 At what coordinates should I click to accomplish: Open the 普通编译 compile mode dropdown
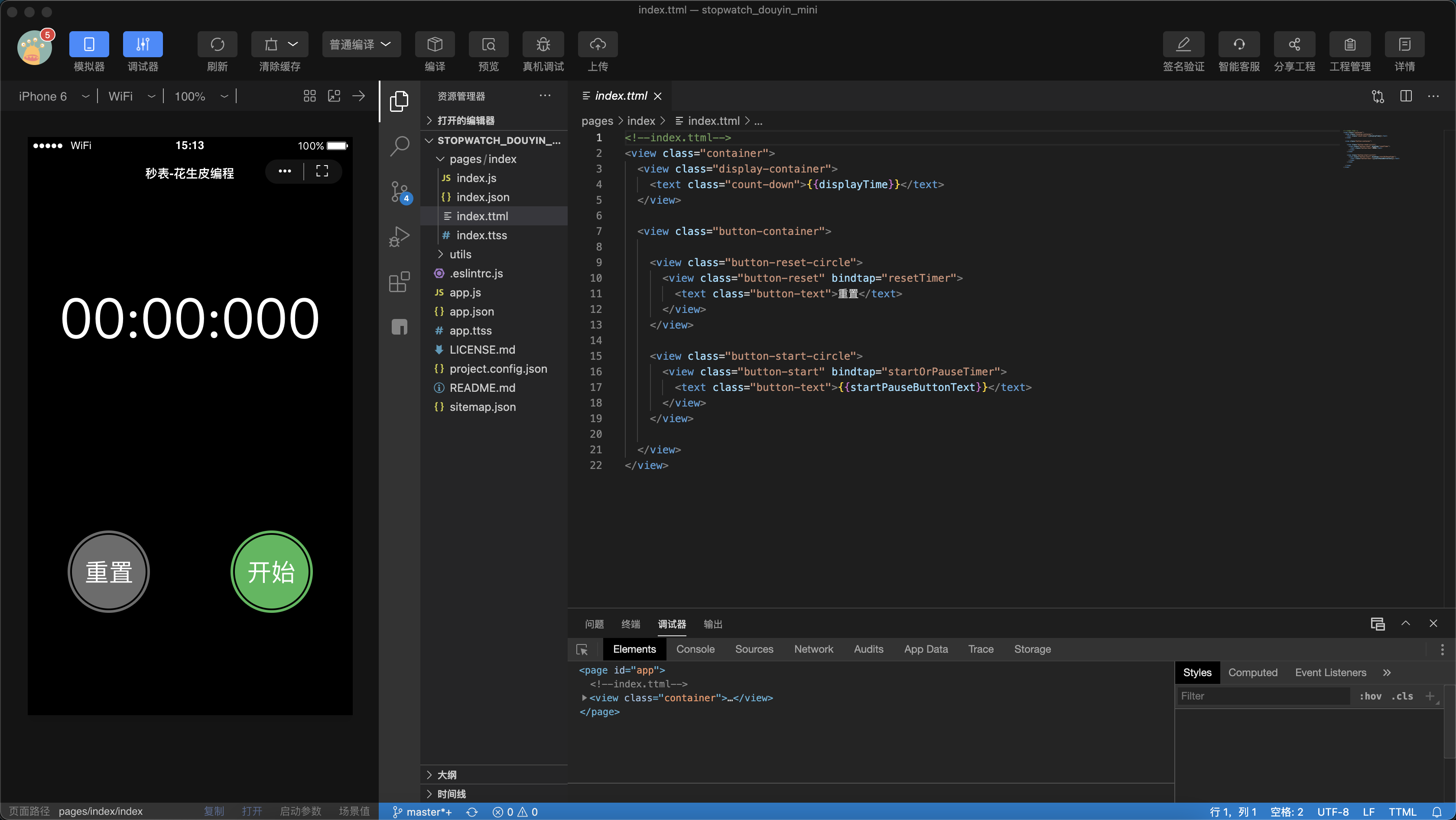click(361, 44)
